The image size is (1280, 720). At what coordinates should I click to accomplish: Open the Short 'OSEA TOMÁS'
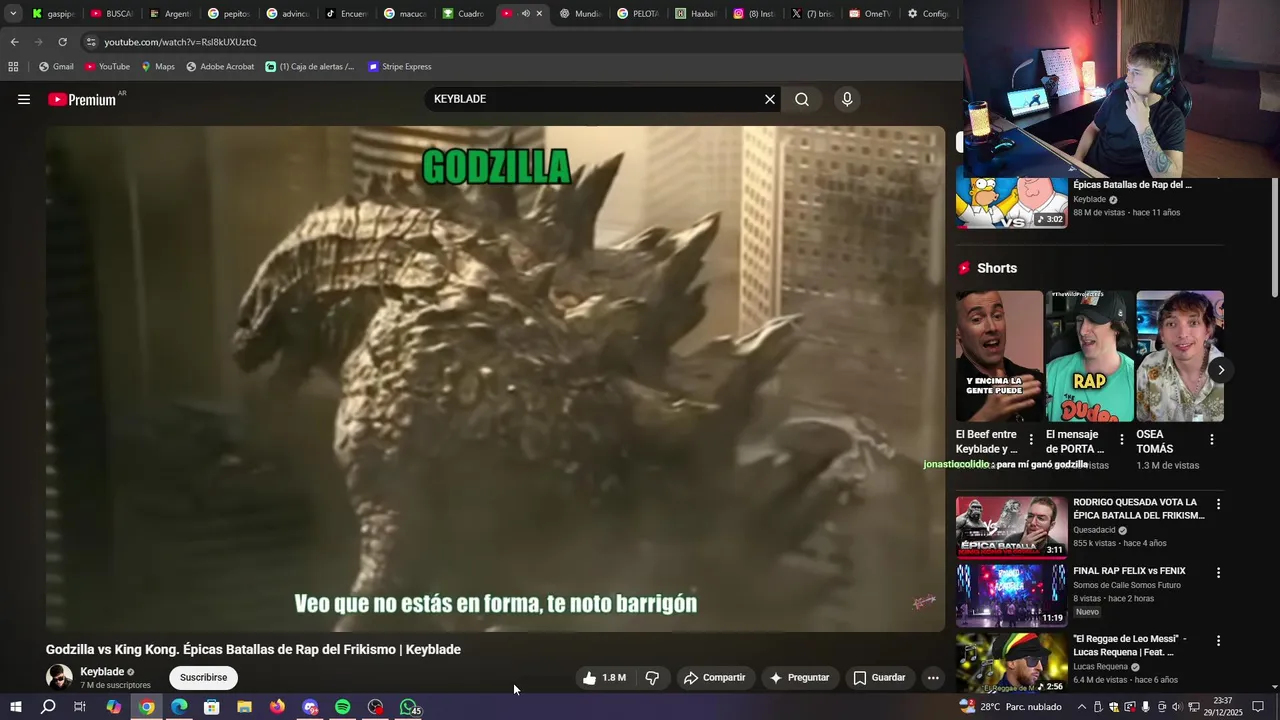tap(1180, 356)
